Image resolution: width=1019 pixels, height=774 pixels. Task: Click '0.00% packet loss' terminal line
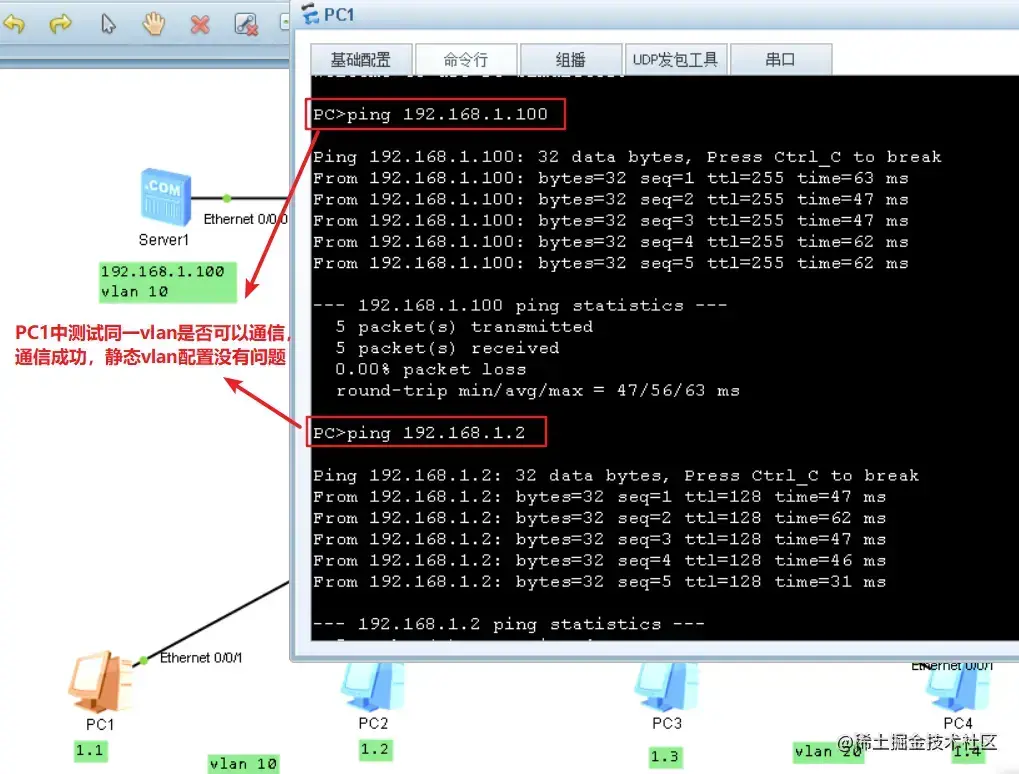point(431,369)
